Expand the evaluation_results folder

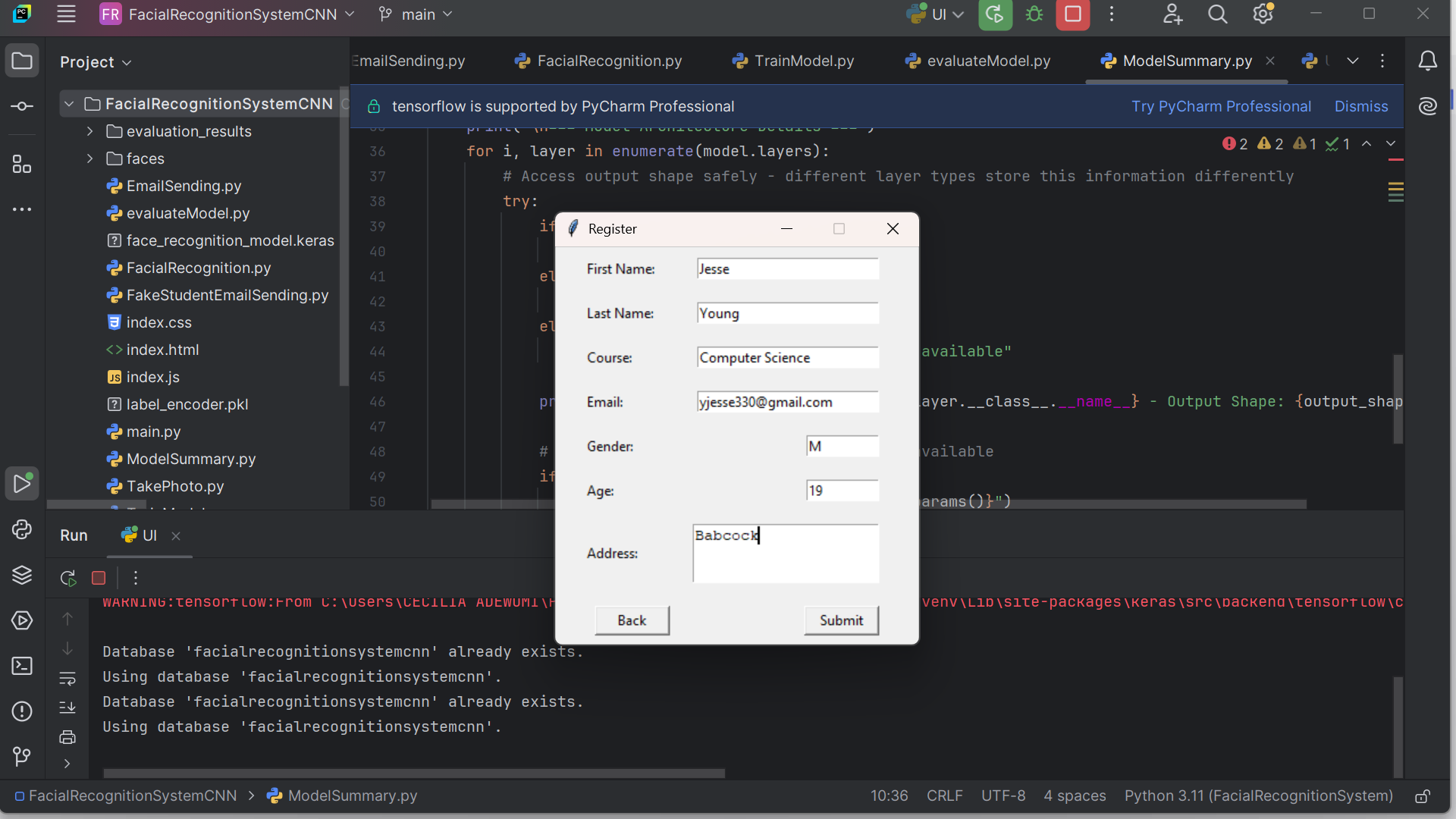point(90,131)
